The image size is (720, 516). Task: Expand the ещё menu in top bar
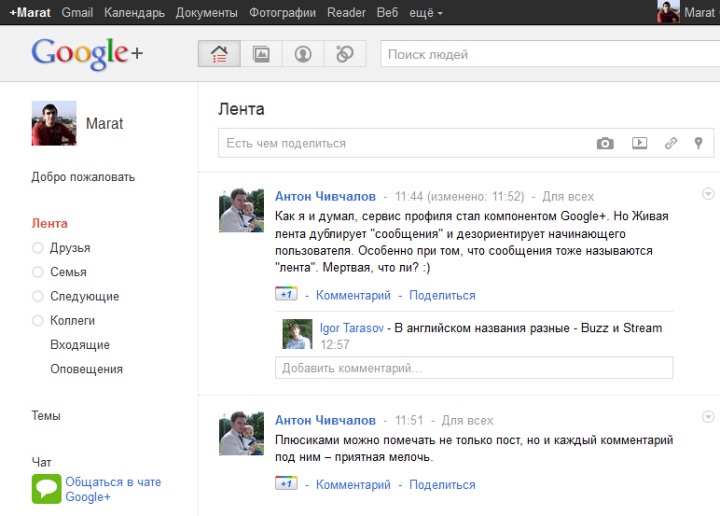[426, 13]
